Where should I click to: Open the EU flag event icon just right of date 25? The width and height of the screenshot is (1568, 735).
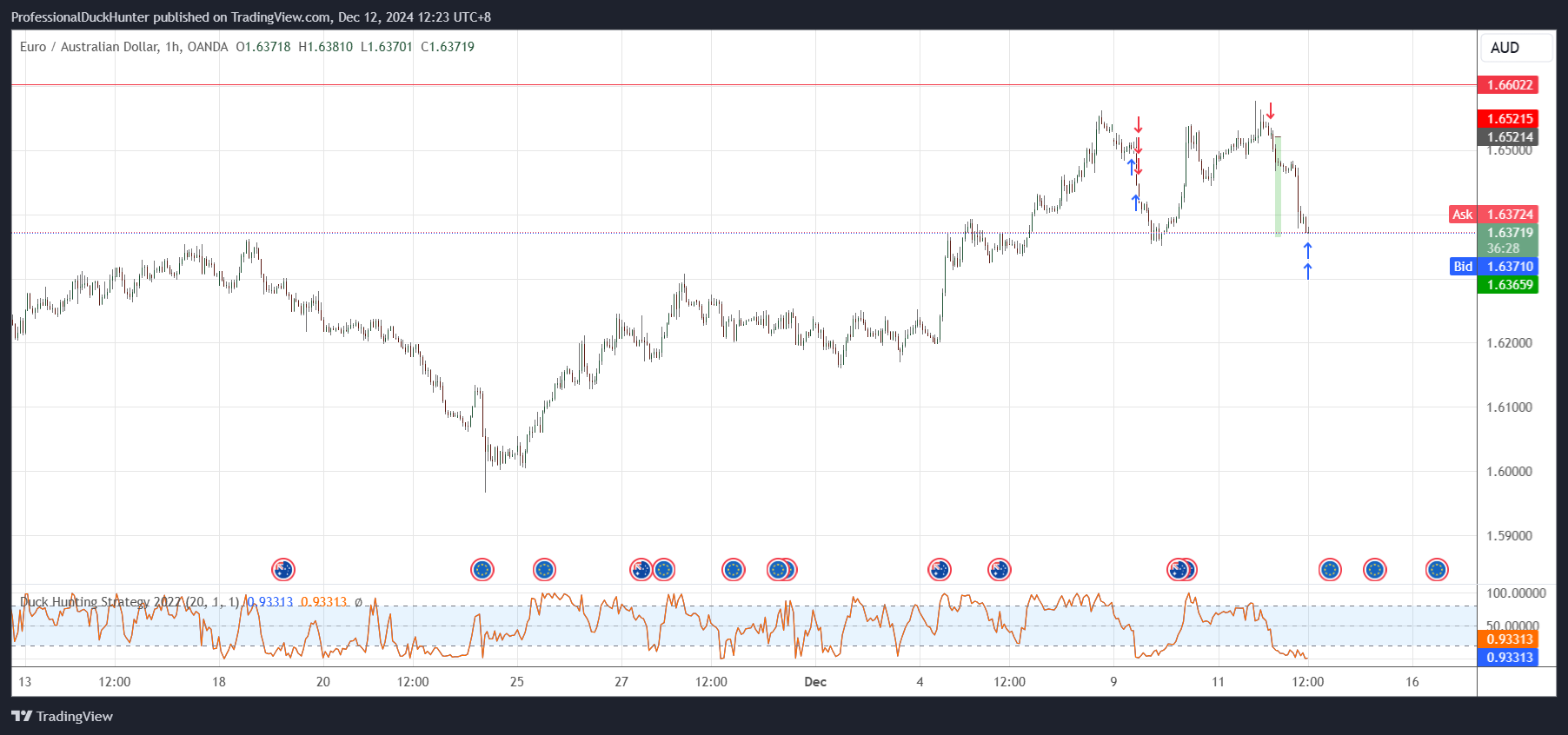(x=544, y=570)
